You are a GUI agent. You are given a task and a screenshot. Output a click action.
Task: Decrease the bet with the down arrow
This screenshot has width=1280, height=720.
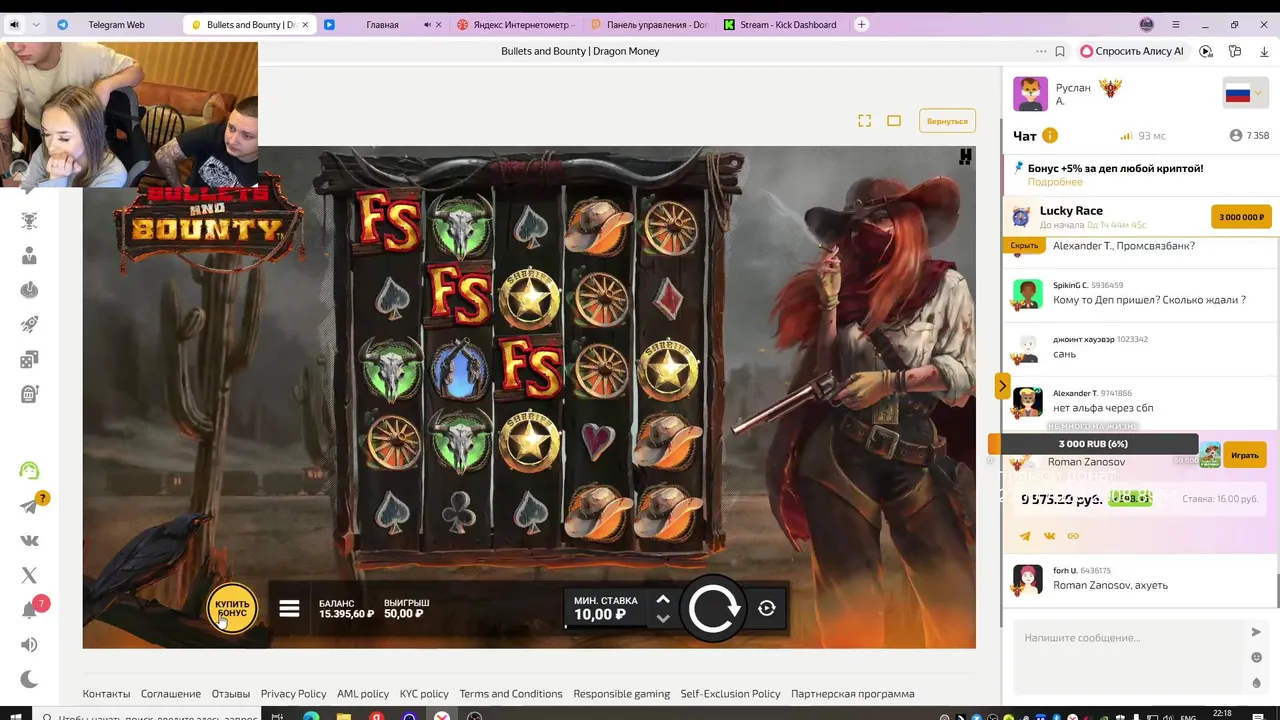pos(662,618)
